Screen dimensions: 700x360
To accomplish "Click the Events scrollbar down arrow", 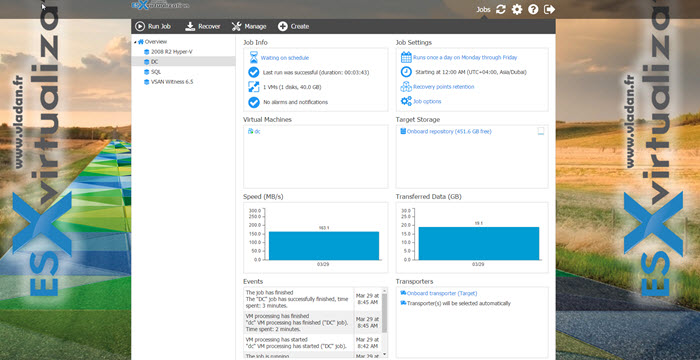I will pyautogui.click(x=384, y=354).
